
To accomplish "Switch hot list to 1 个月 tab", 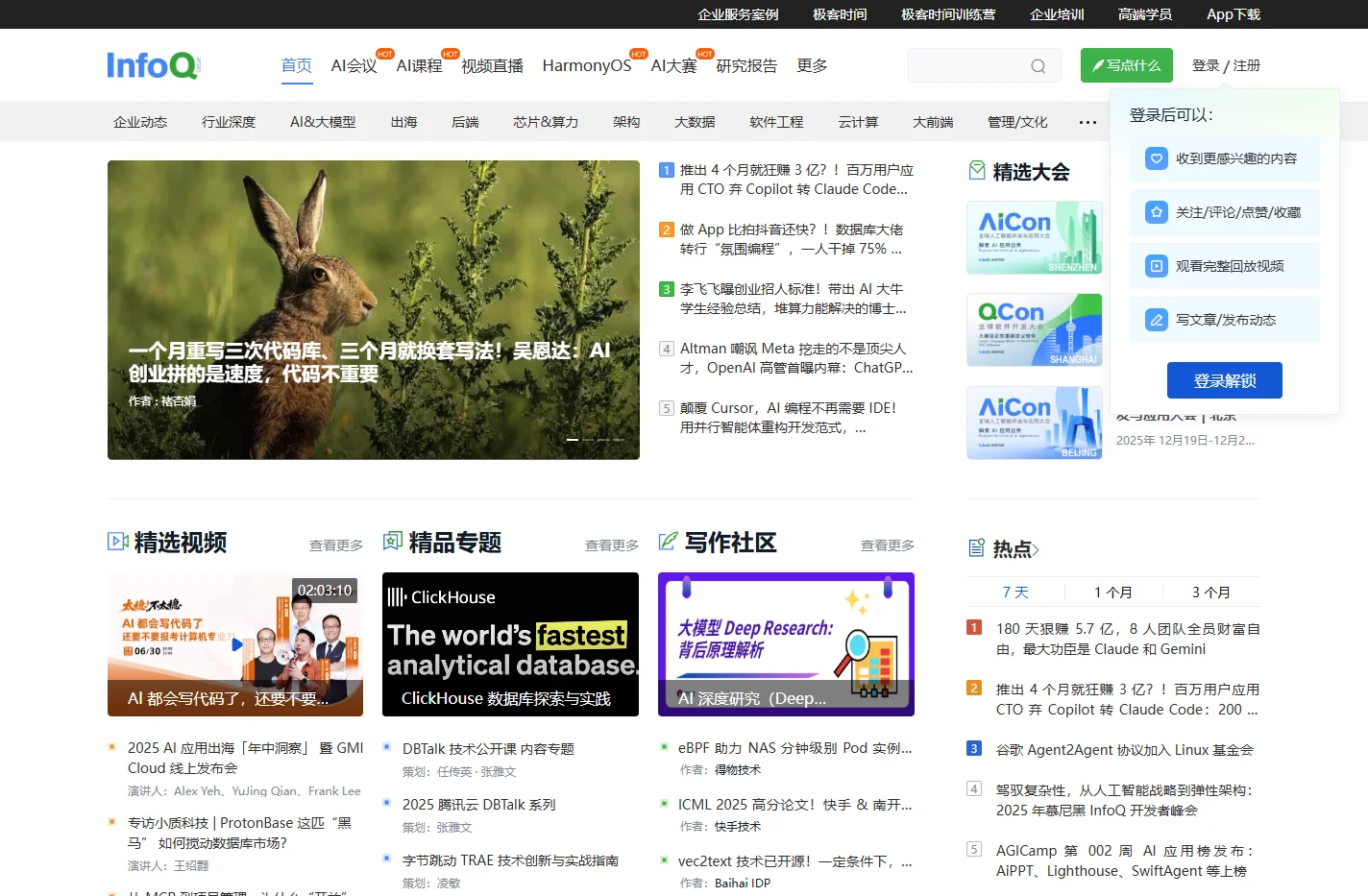I will [x=1113, y=593].
